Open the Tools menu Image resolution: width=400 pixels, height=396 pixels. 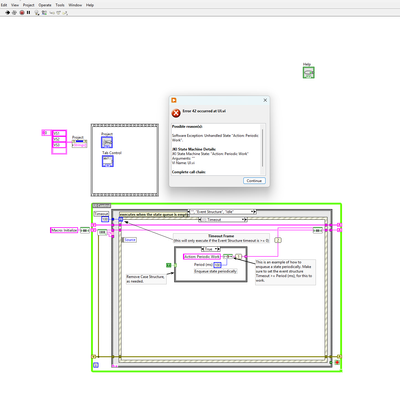click(x=60, y=5)
